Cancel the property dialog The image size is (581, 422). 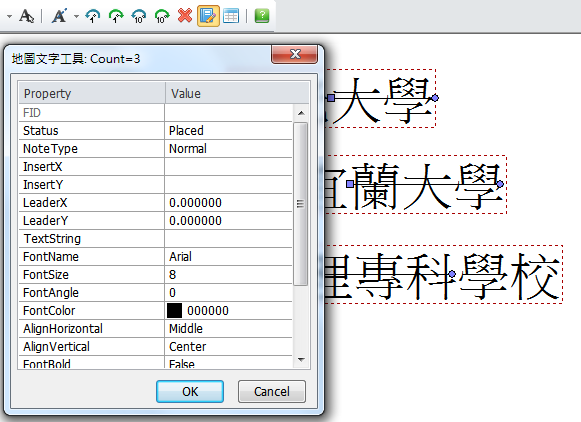[272, 391]
